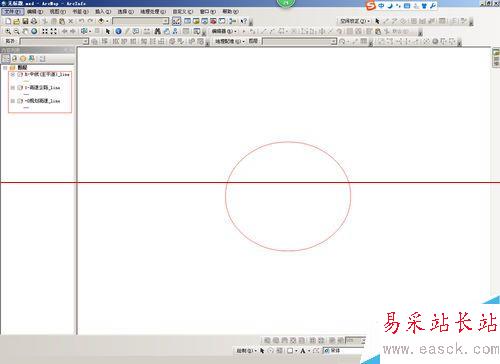500x364 pixels.
Task: Open the left toolbar layer combo box
Action: pos(54,41)
